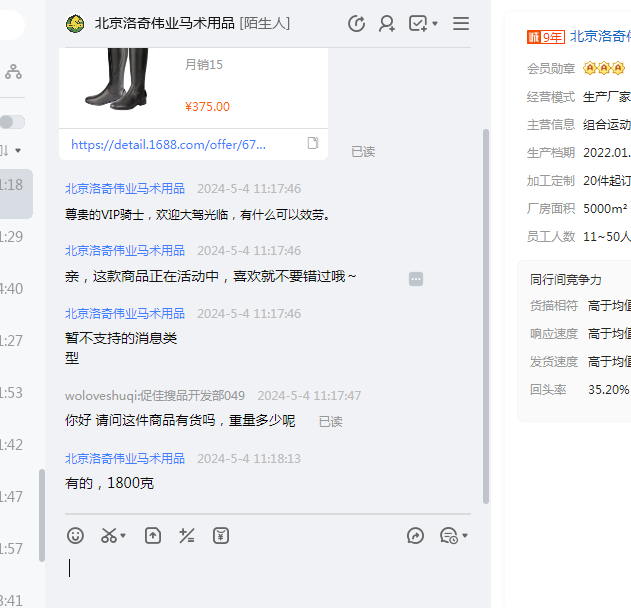This screenshot has width=631, height=608.
Task: Click the more options bubble beside promotion message
Action: coord(416,278)
